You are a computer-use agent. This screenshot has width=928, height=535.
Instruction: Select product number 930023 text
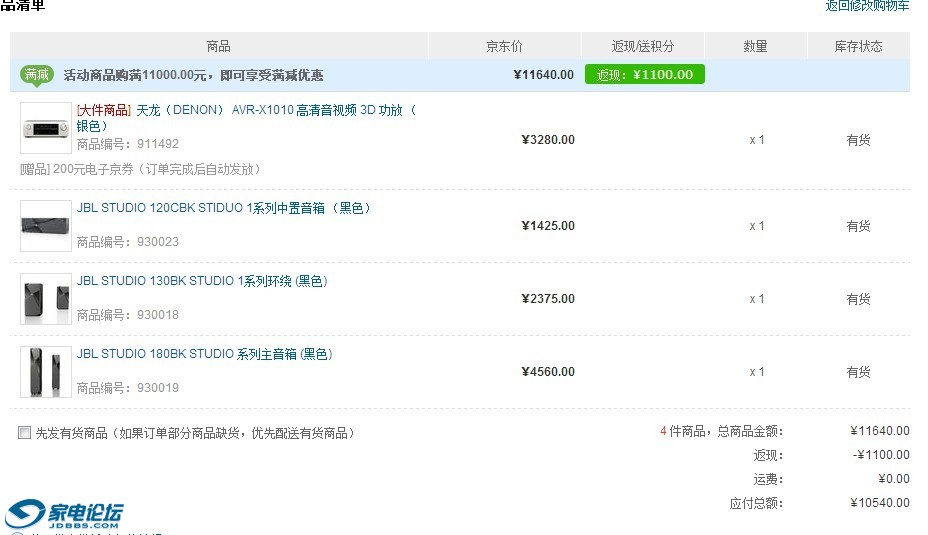(158, 241)
